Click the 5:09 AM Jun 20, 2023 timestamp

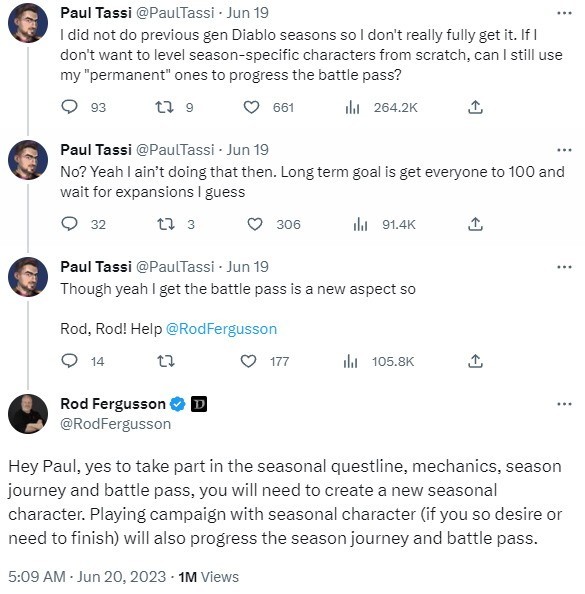point(87,577)
